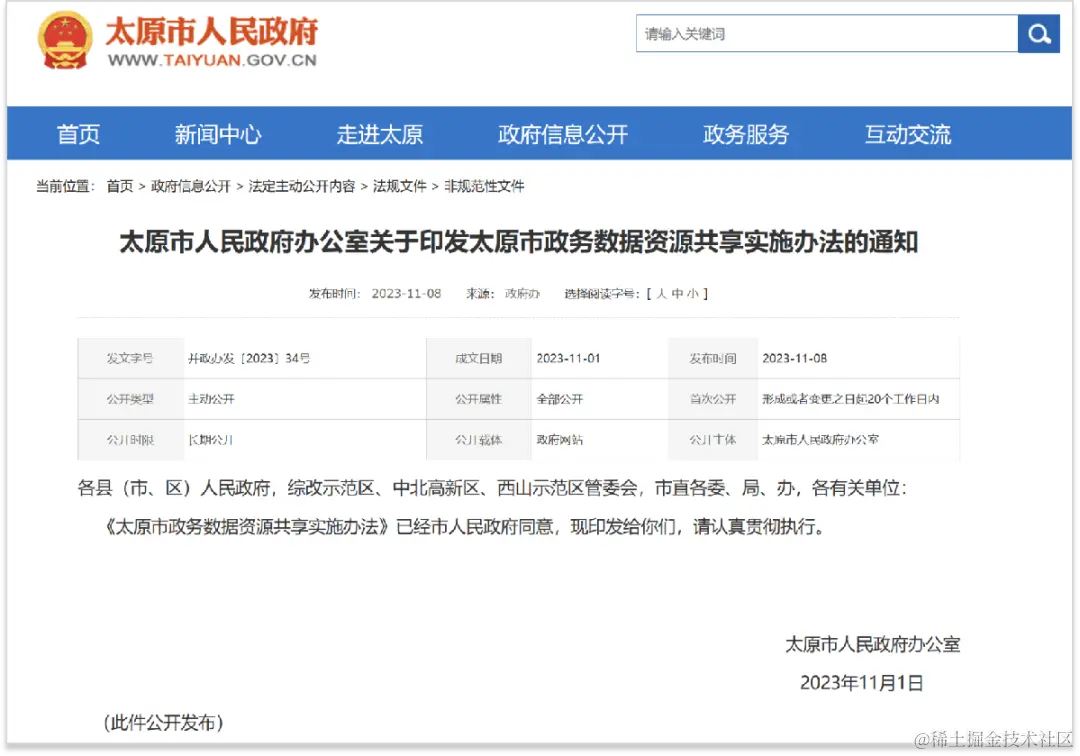The width and height of the screenshot is (1080, 756).
Task: Click the search magnifying glass icon
Action: [1038, 33]
